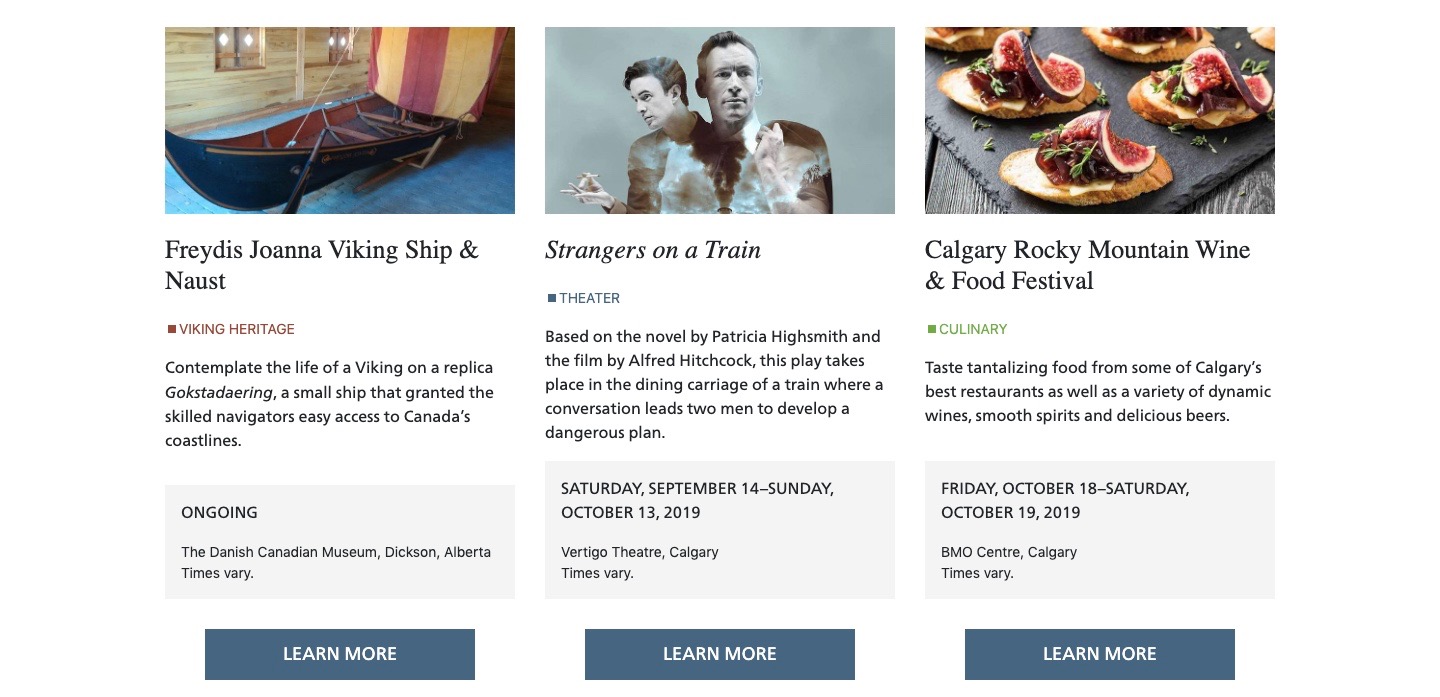This screenshot has width=1440, height=697.
Task: Click the Vertigo Theatre, Calgary venue text
Action: tap(640, 552)
